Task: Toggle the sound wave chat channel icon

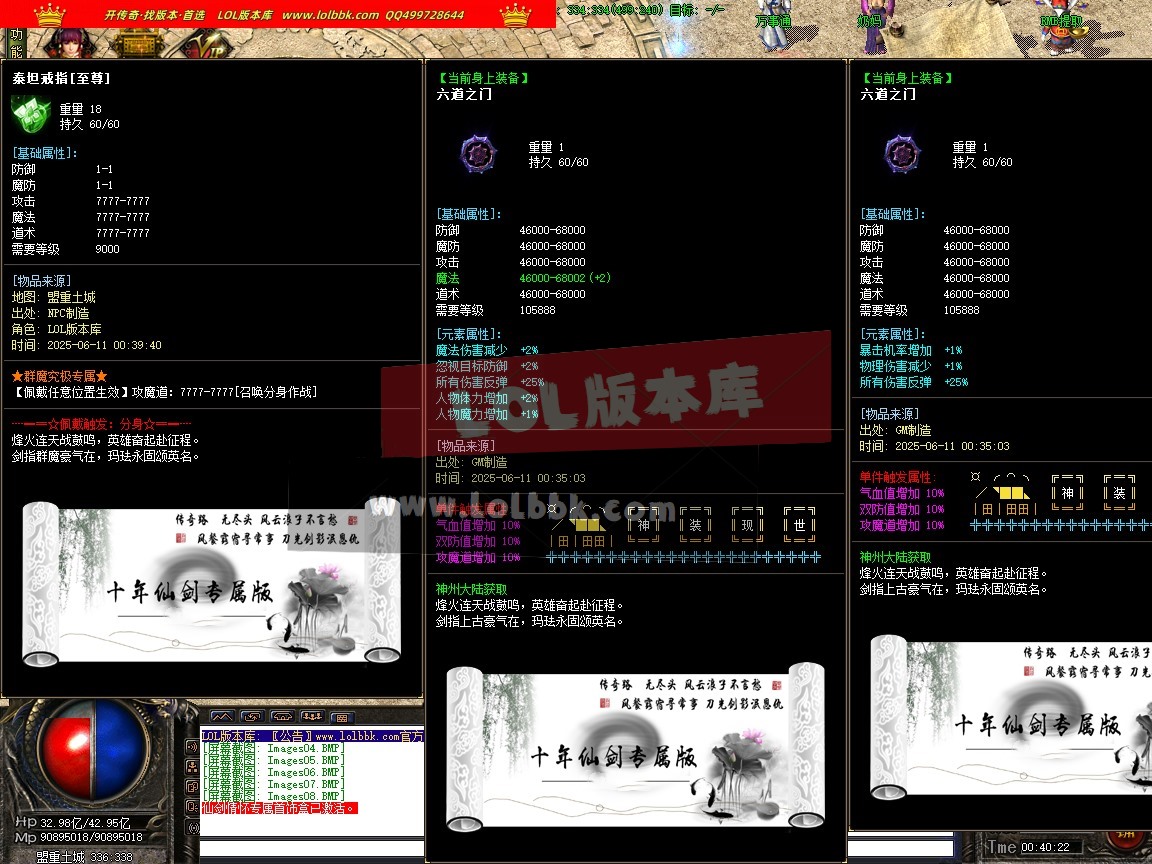Action: (x=192, y=747)
